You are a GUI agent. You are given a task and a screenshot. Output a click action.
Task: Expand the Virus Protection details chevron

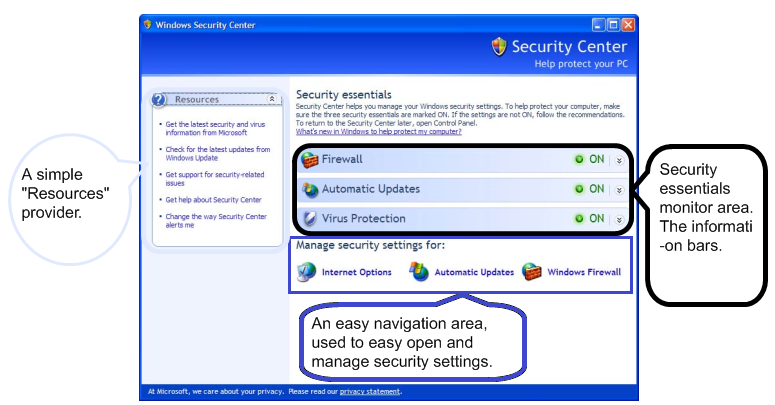coord(619,220)
